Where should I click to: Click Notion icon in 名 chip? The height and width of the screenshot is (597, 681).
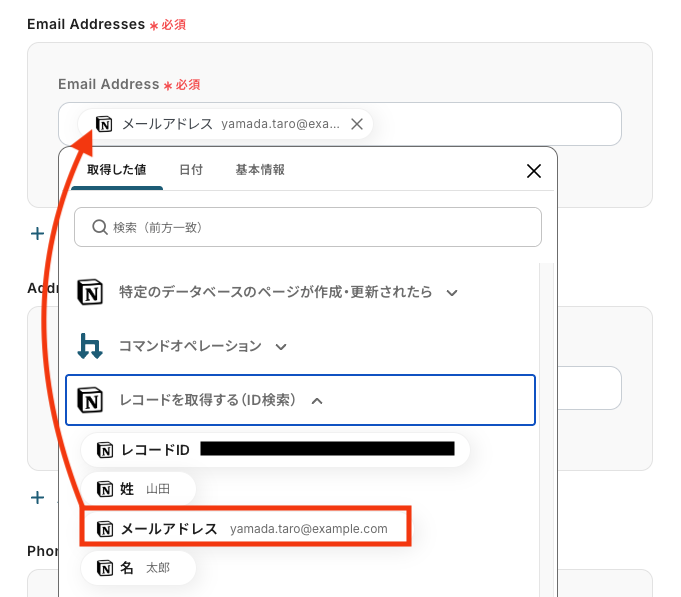pyautogui.click(x=105, y=568)
